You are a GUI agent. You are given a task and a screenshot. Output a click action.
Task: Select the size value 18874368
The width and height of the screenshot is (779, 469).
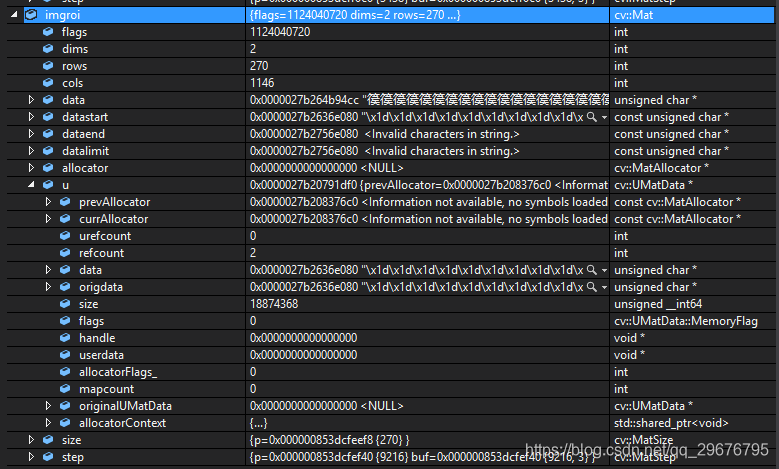point(274,304)
